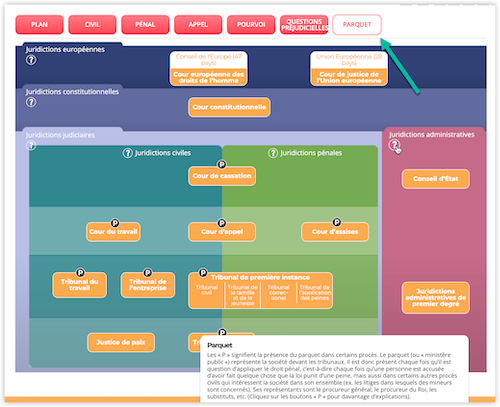Open the QUESTIONS PRÉJUDICIELLES tab

point(304,25)
